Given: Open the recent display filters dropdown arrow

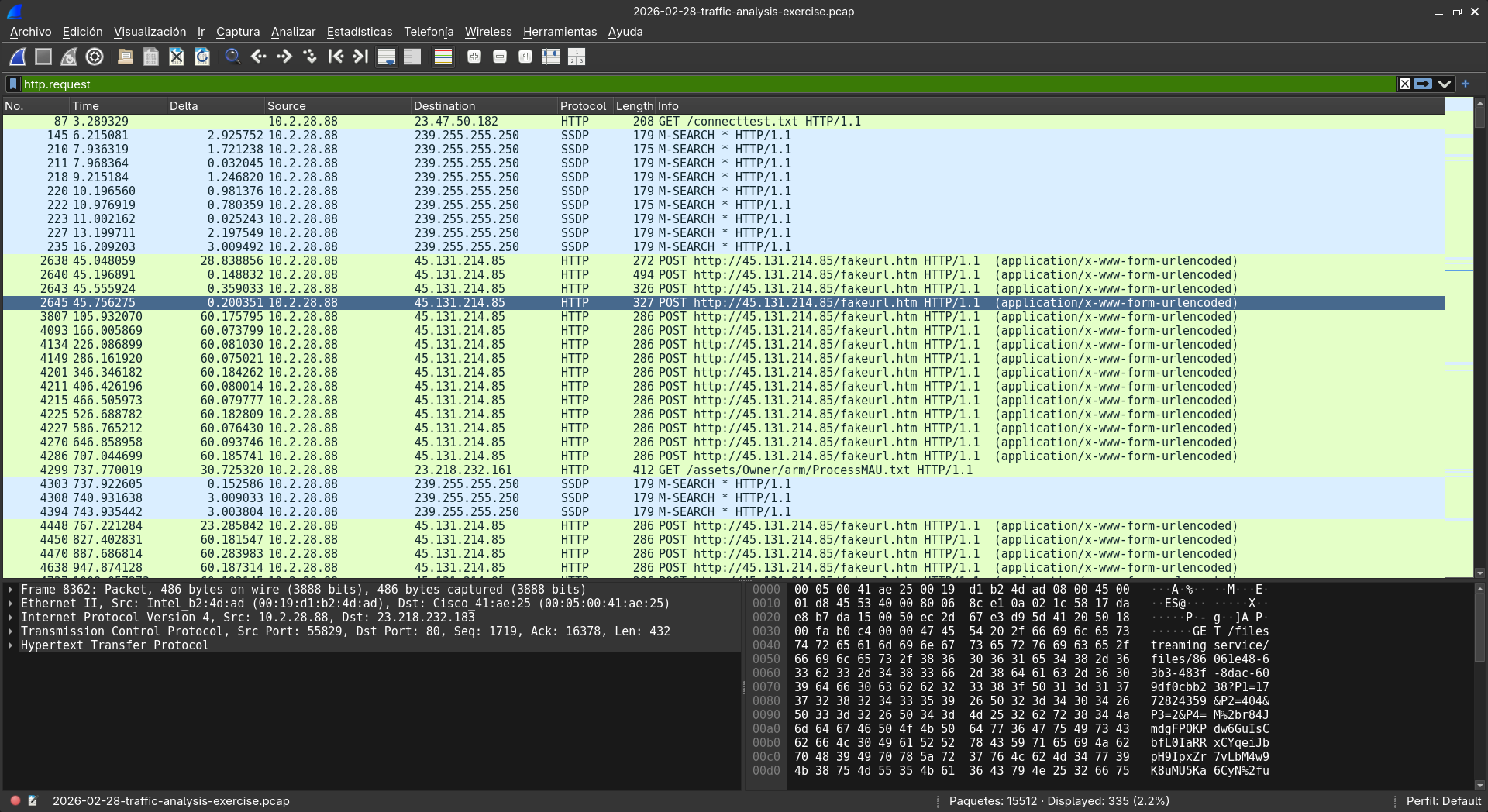Looking at the screenshot, I should click(1445, 84).
